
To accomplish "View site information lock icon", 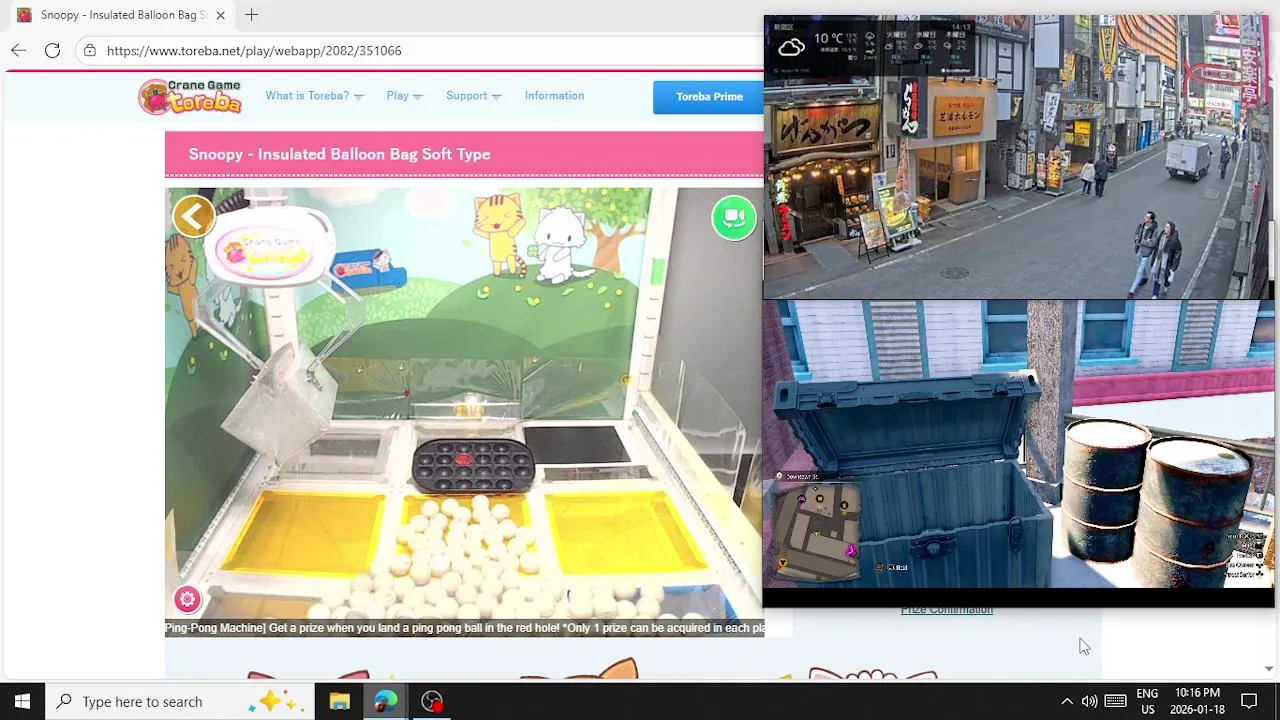I will (90, 50).
